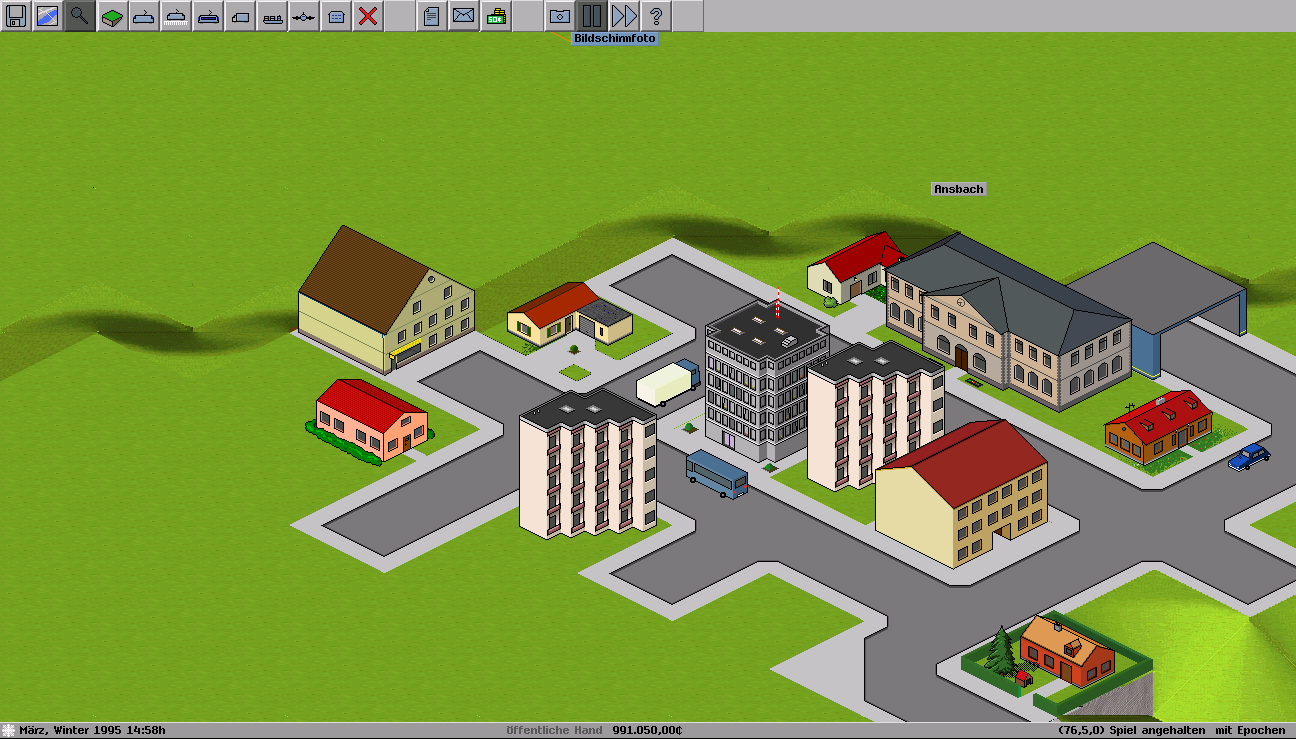
Task: Open the green terrain landscaping tools
Action: pyautogui.click(x=112, y=16)
